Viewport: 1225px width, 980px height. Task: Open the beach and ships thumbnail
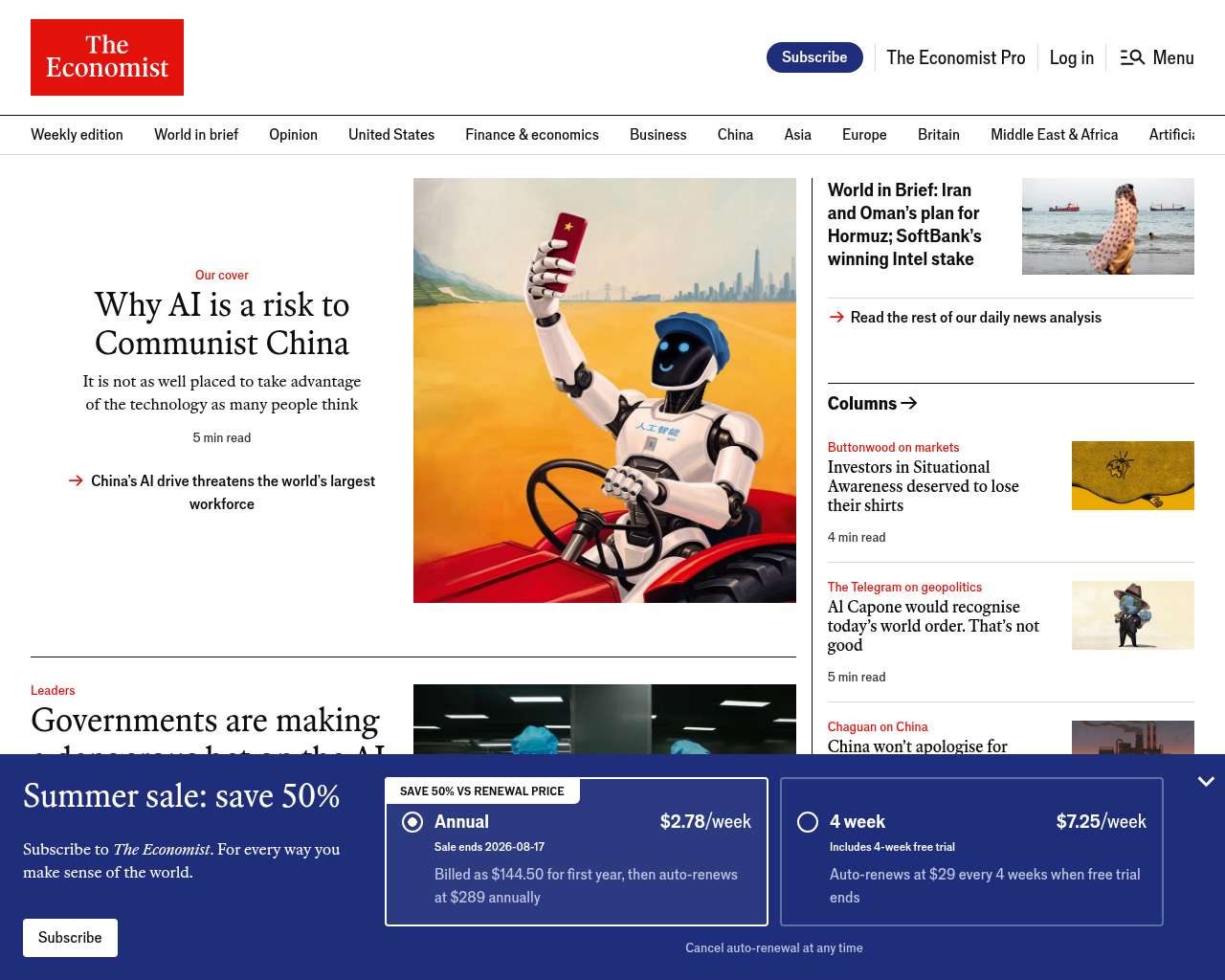point(1108,226)
